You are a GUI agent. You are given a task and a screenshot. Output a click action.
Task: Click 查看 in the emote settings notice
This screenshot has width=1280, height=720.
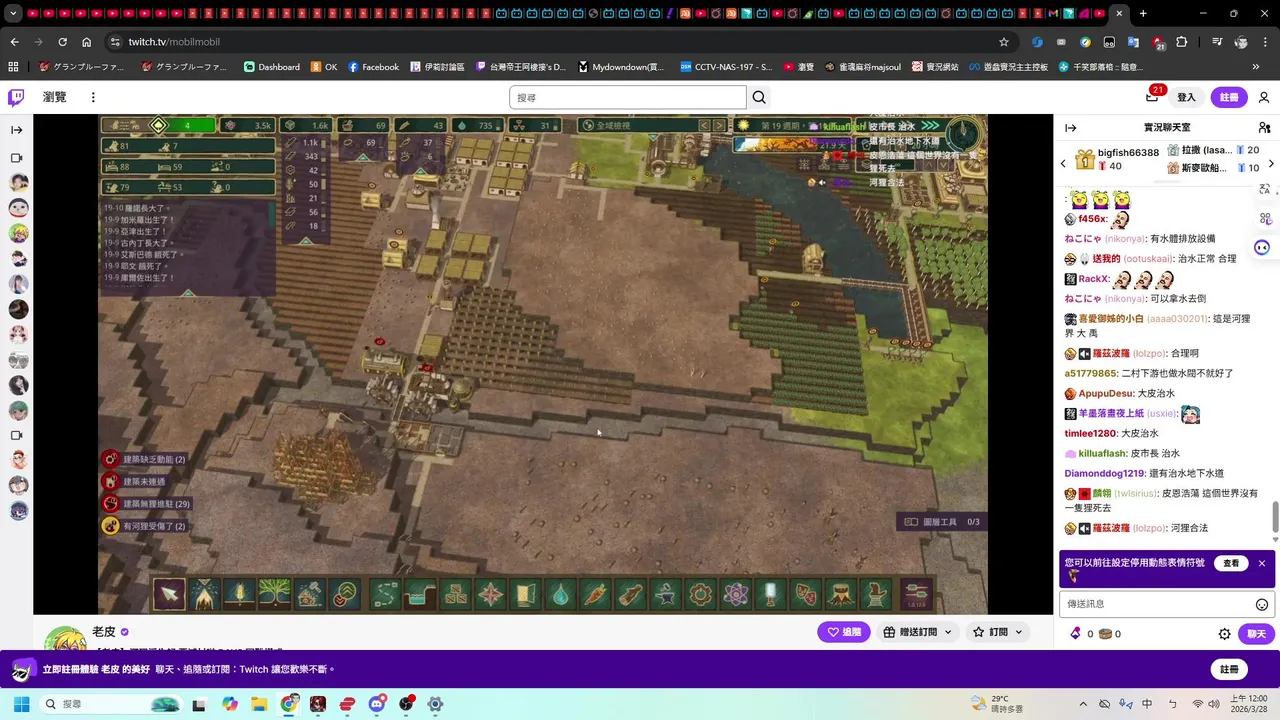pos(1231,563)
